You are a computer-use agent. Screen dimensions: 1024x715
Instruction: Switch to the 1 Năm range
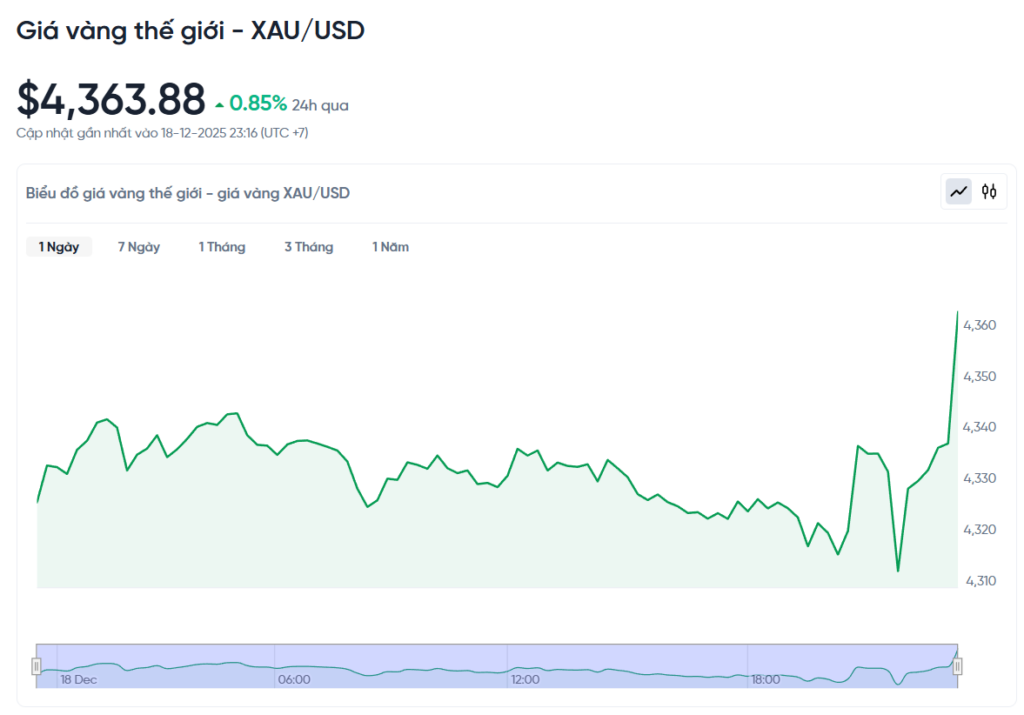[391, 247]
